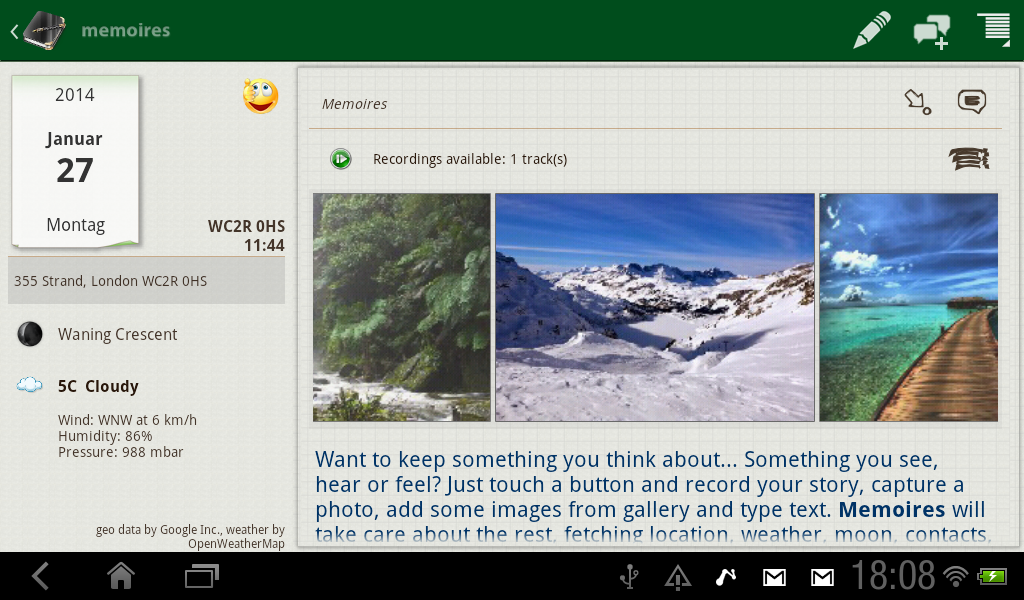The image size is (1024, 600).
Task: Open the scroll ribbon icon beside recordings
Action: [968, 159]
